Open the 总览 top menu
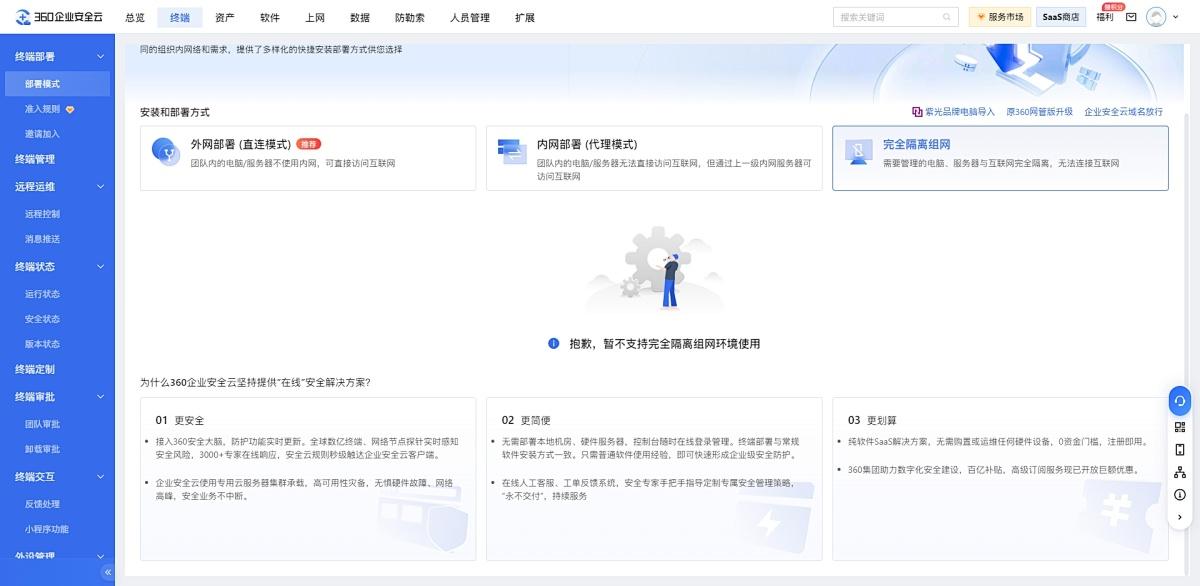This screenshot has width=1200, height=586. (135, 18)
